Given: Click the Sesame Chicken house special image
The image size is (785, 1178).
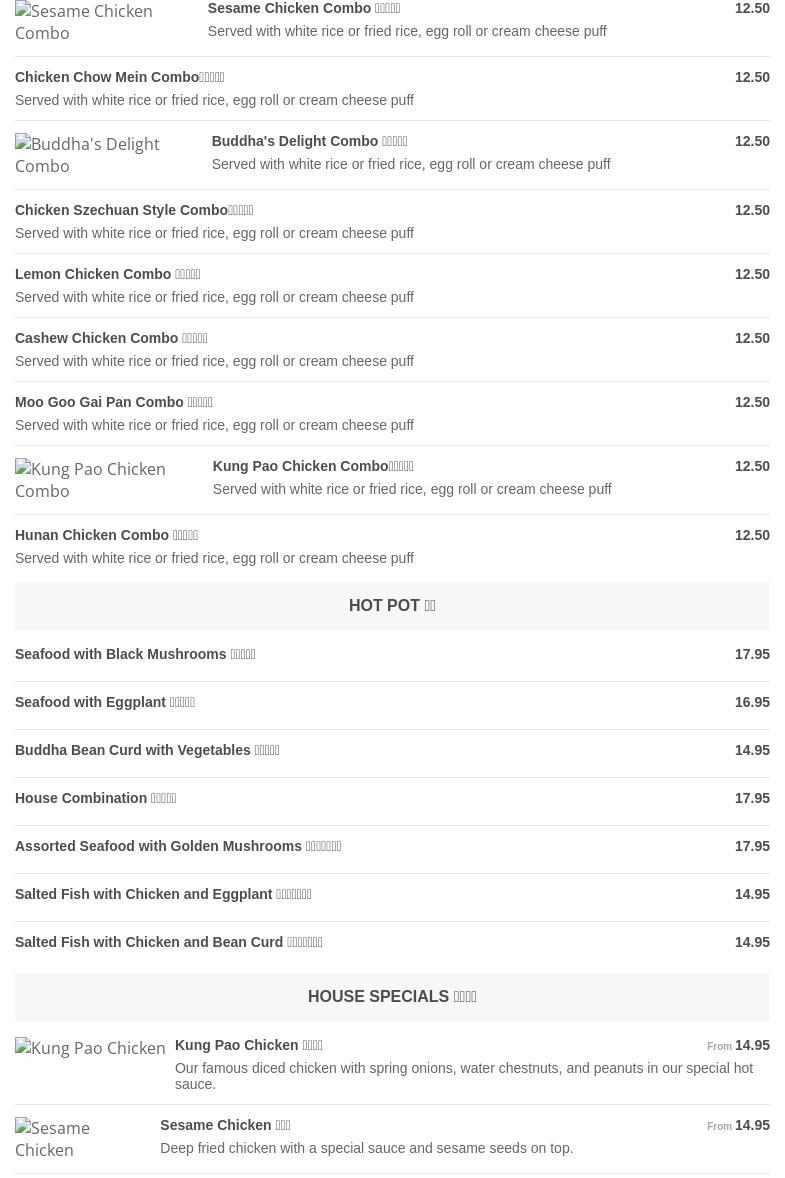Looking at the screenshot, I should point(75,1139).
